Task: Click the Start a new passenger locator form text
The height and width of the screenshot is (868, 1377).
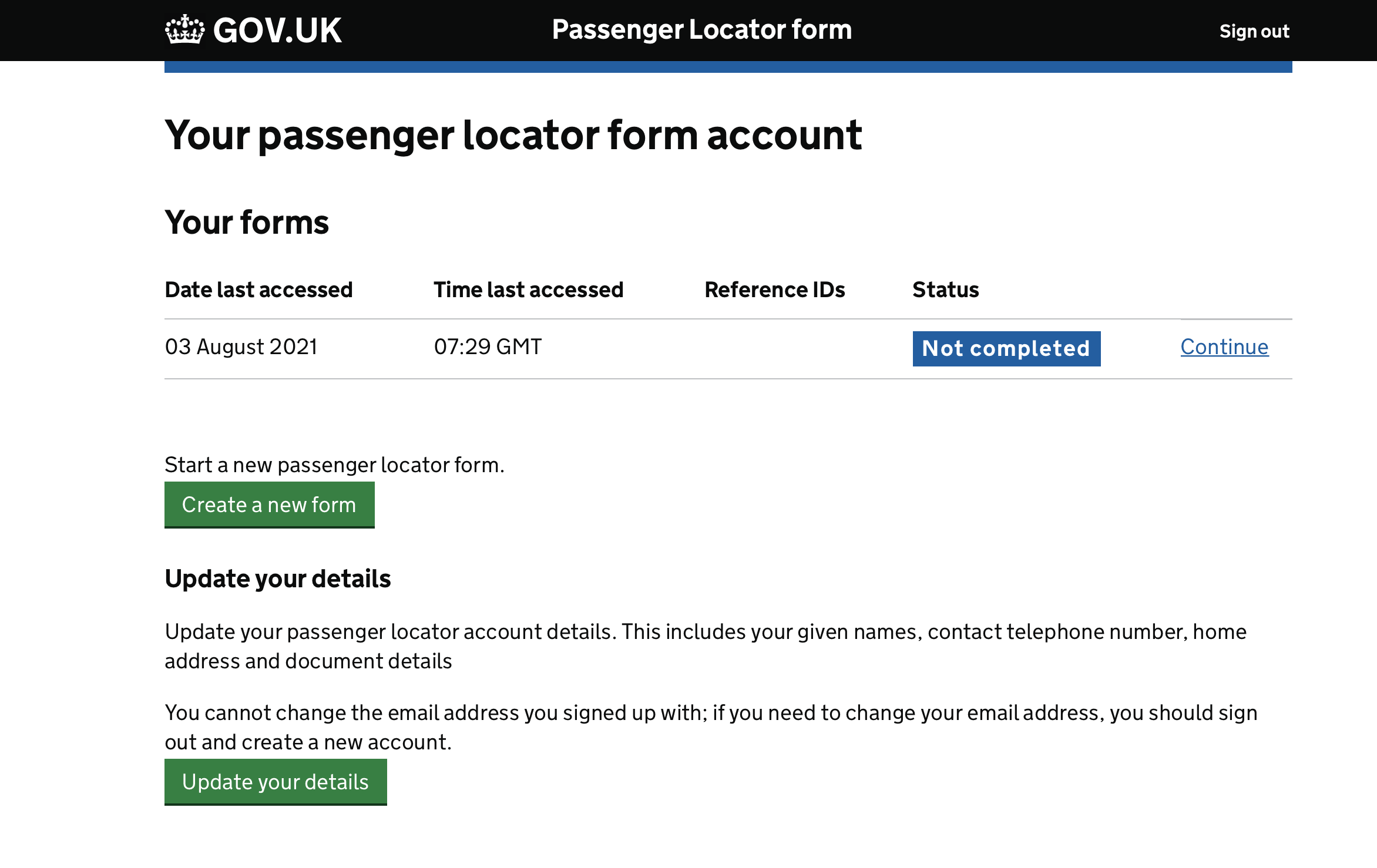Action: coord(334,465)
